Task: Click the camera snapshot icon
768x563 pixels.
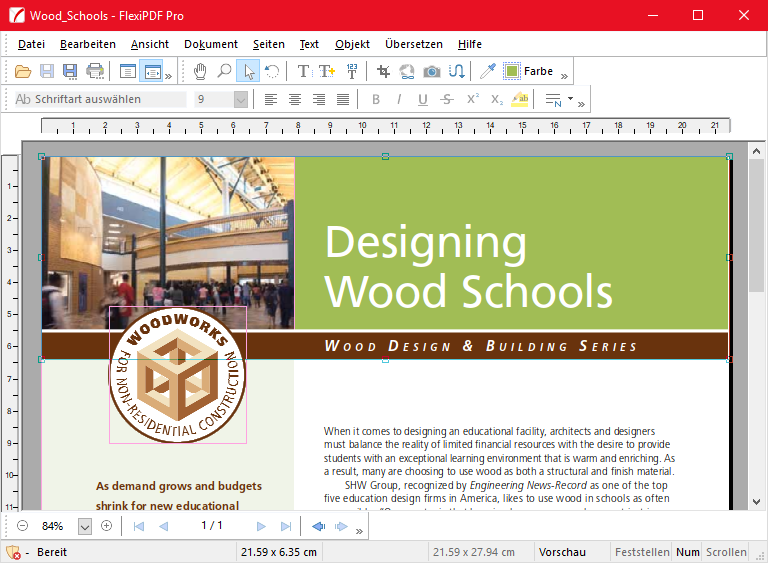Action: point(432,71)
